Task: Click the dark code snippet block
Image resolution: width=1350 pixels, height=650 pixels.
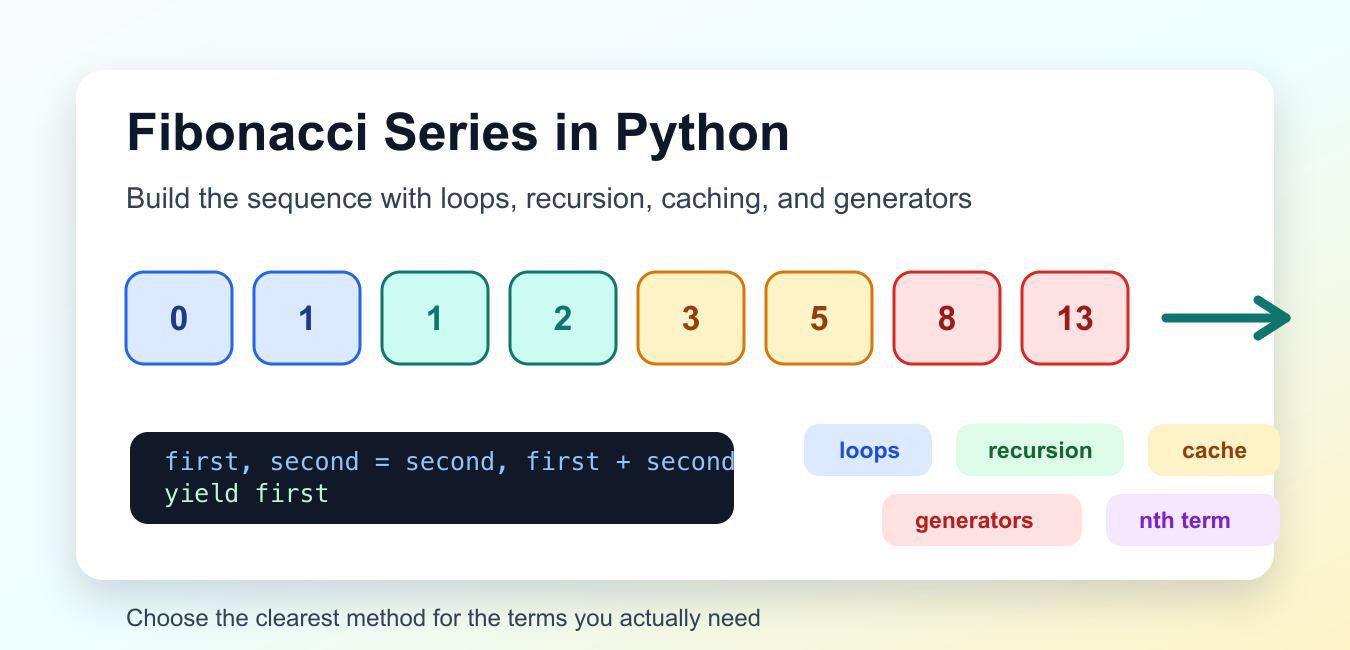Action: click(x=432, y=478)
